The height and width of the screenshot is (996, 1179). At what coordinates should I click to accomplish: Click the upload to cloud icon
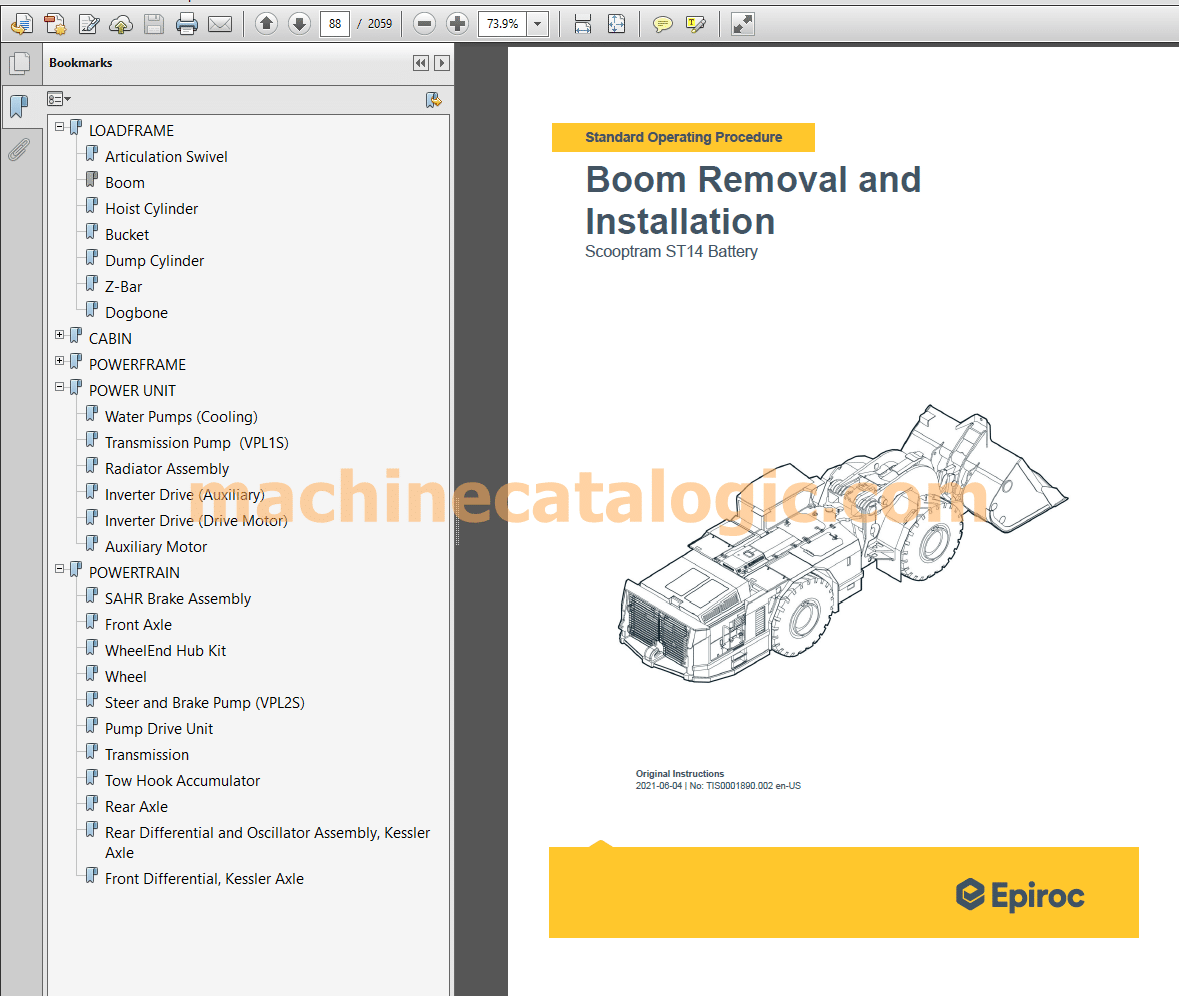point(121,24)
